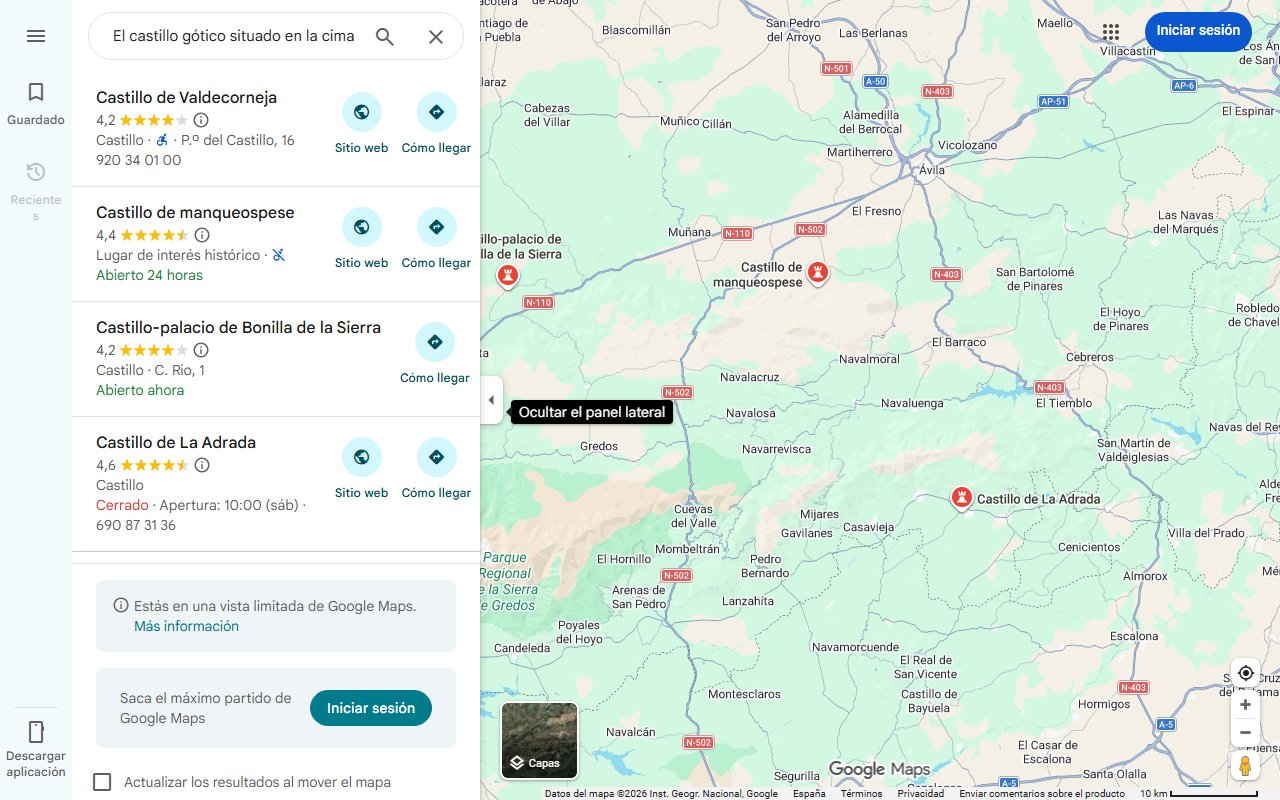Zoom out on the map
The width and height of the screenshot is (1280, 800).
pos(1245,732)
